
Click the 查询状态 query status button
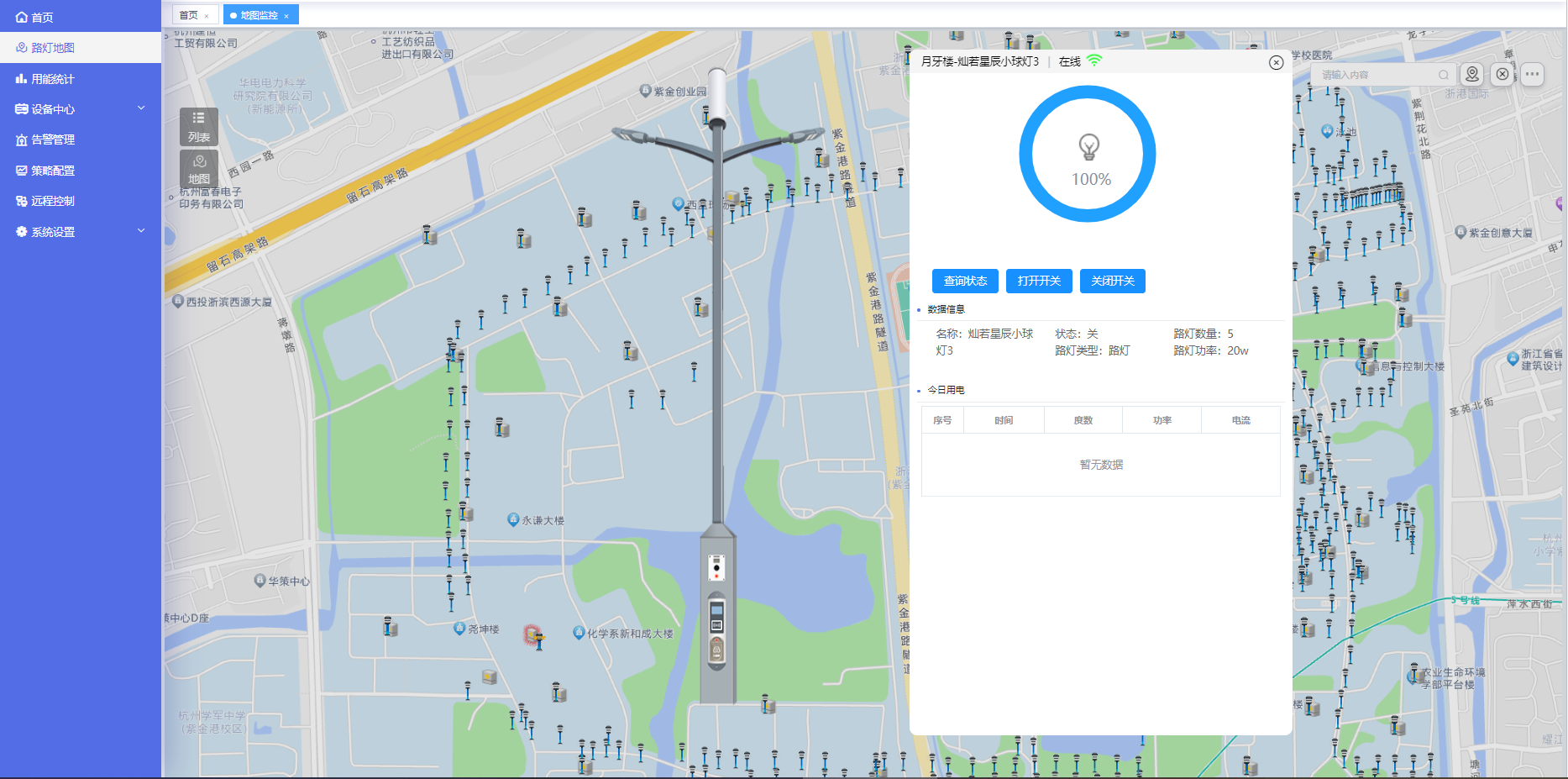pyautogui.click(x=964, y=281)
